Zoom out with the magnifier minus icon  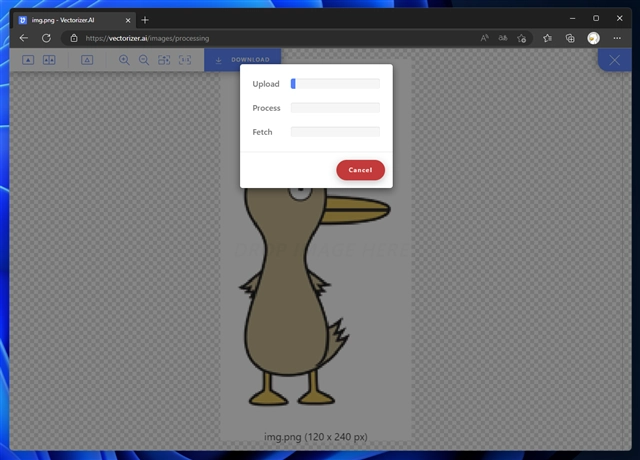(x=144, y=60)
